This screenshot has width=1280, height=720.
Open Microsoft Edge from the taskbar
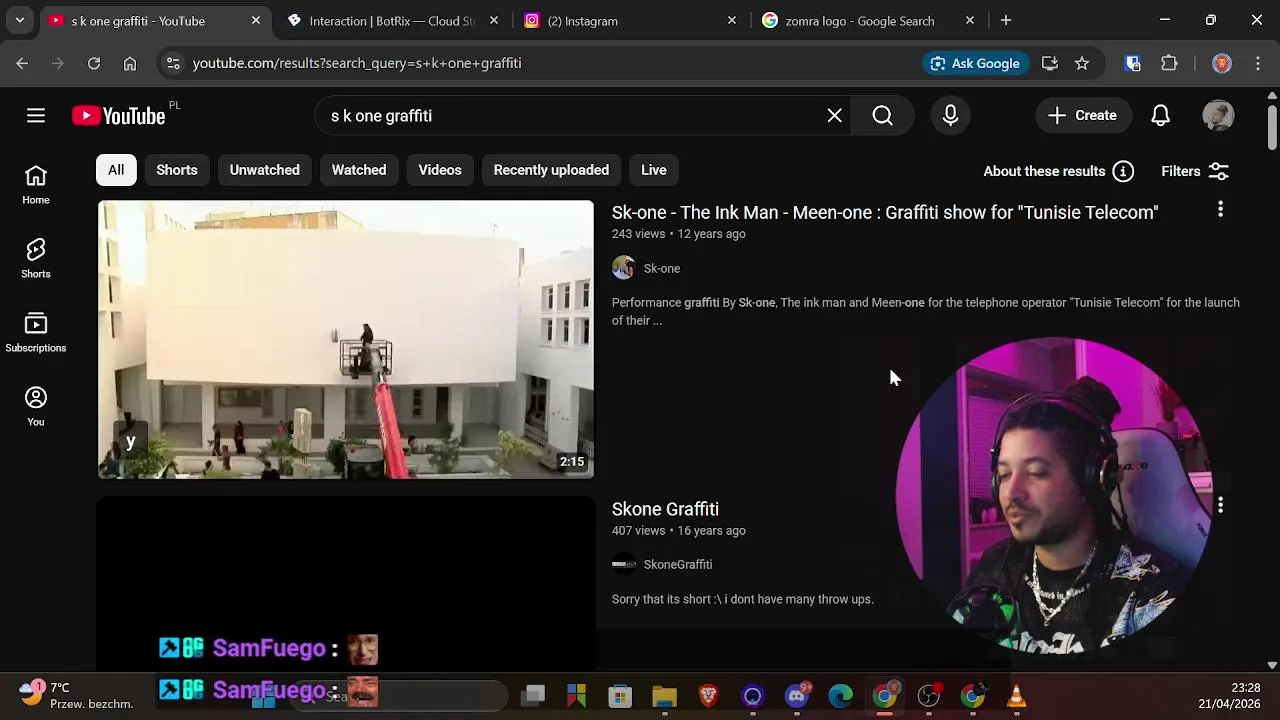point(841,696)
